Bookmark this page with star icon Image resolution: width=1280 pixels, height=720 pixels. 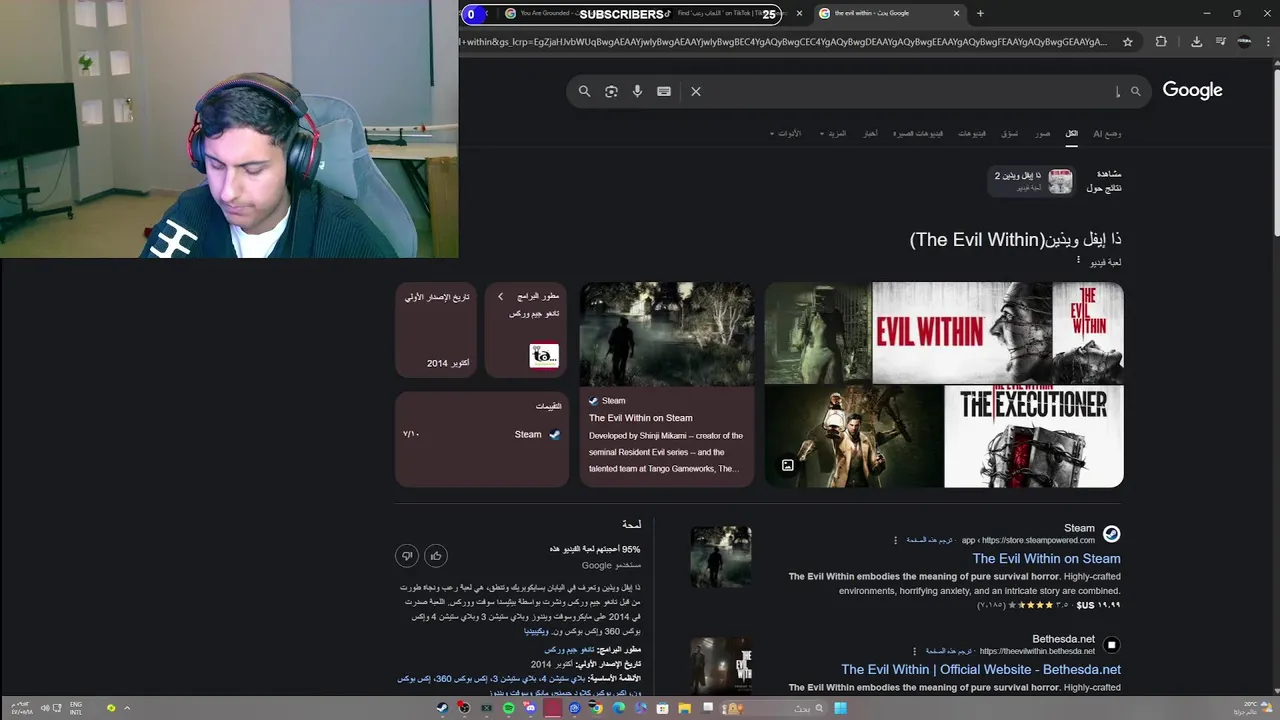coord(1128,42)
